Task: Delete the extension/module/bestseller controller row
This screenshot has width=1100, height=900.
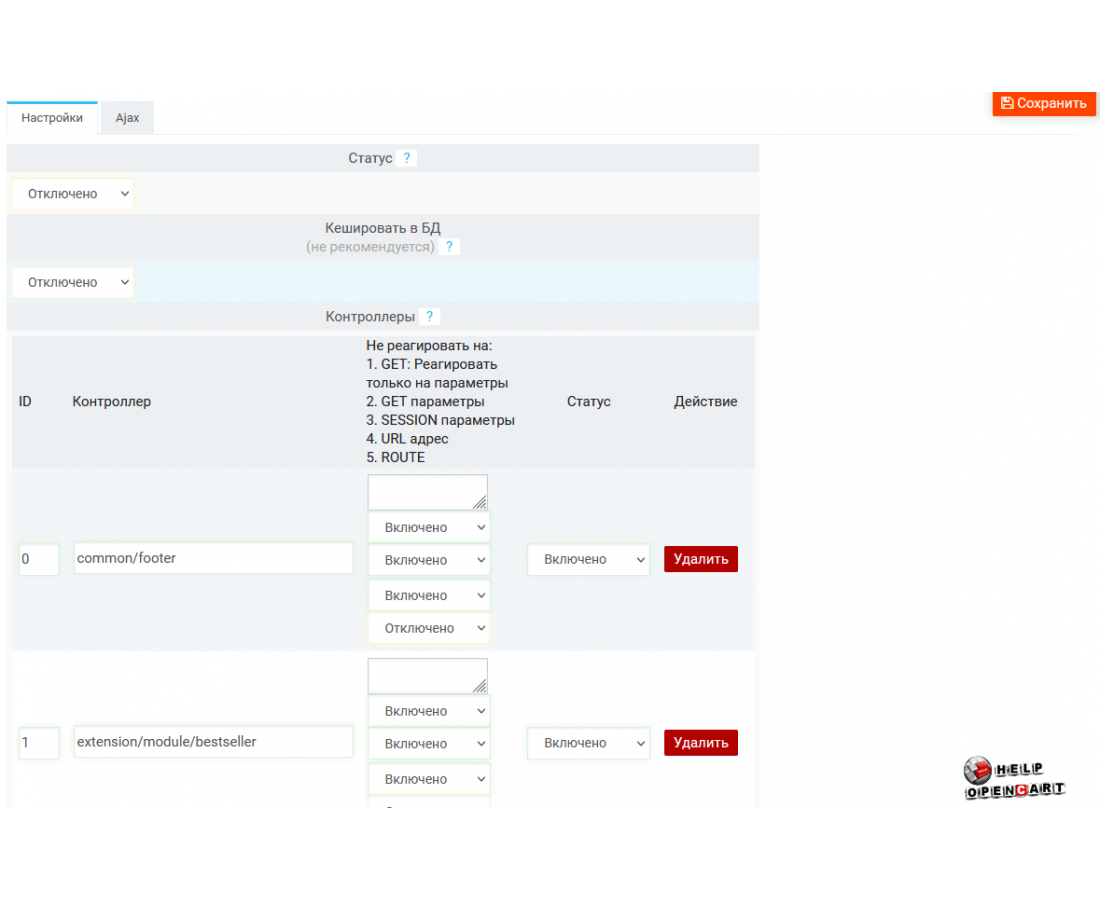Action: [x=700, y=743]
